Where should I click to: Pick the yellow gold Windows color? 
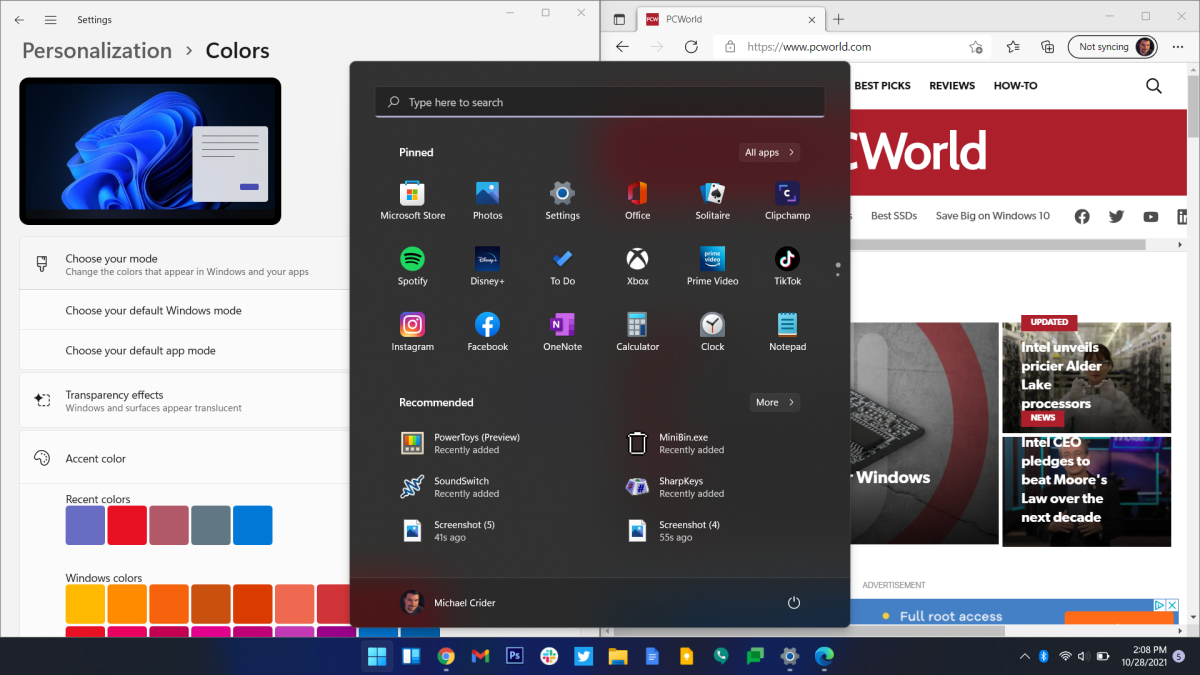(x=85, y=603)
